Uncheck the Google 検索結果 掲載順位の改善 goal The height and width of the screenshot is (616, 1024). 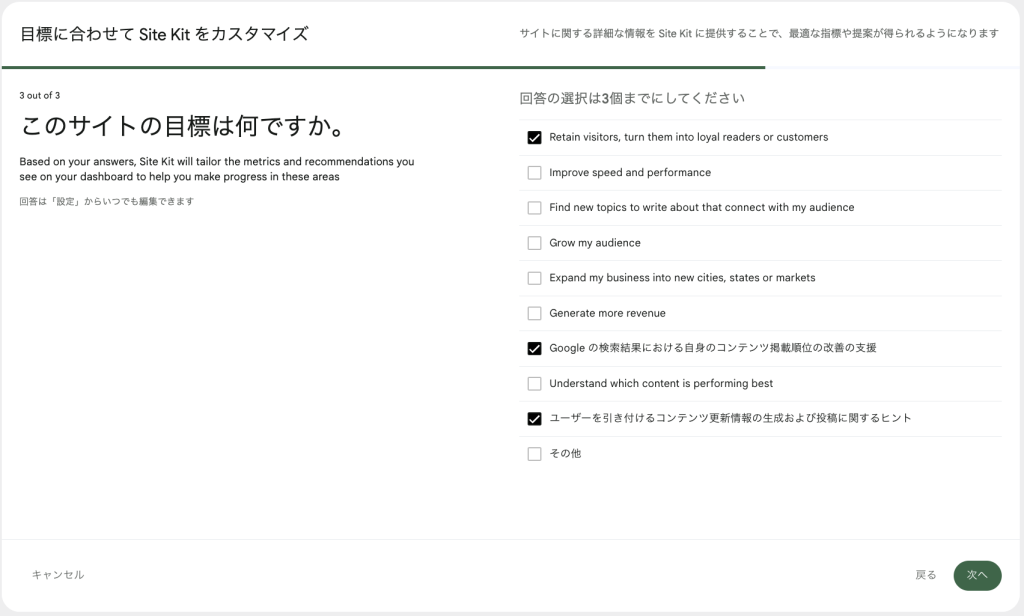[534, 348]
